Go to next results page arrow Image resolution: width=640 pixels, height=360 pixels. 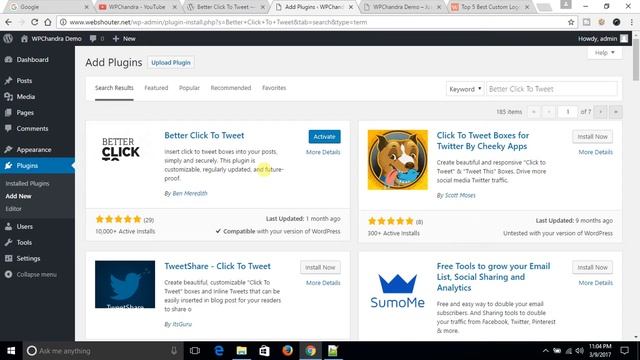pos(600,112)
